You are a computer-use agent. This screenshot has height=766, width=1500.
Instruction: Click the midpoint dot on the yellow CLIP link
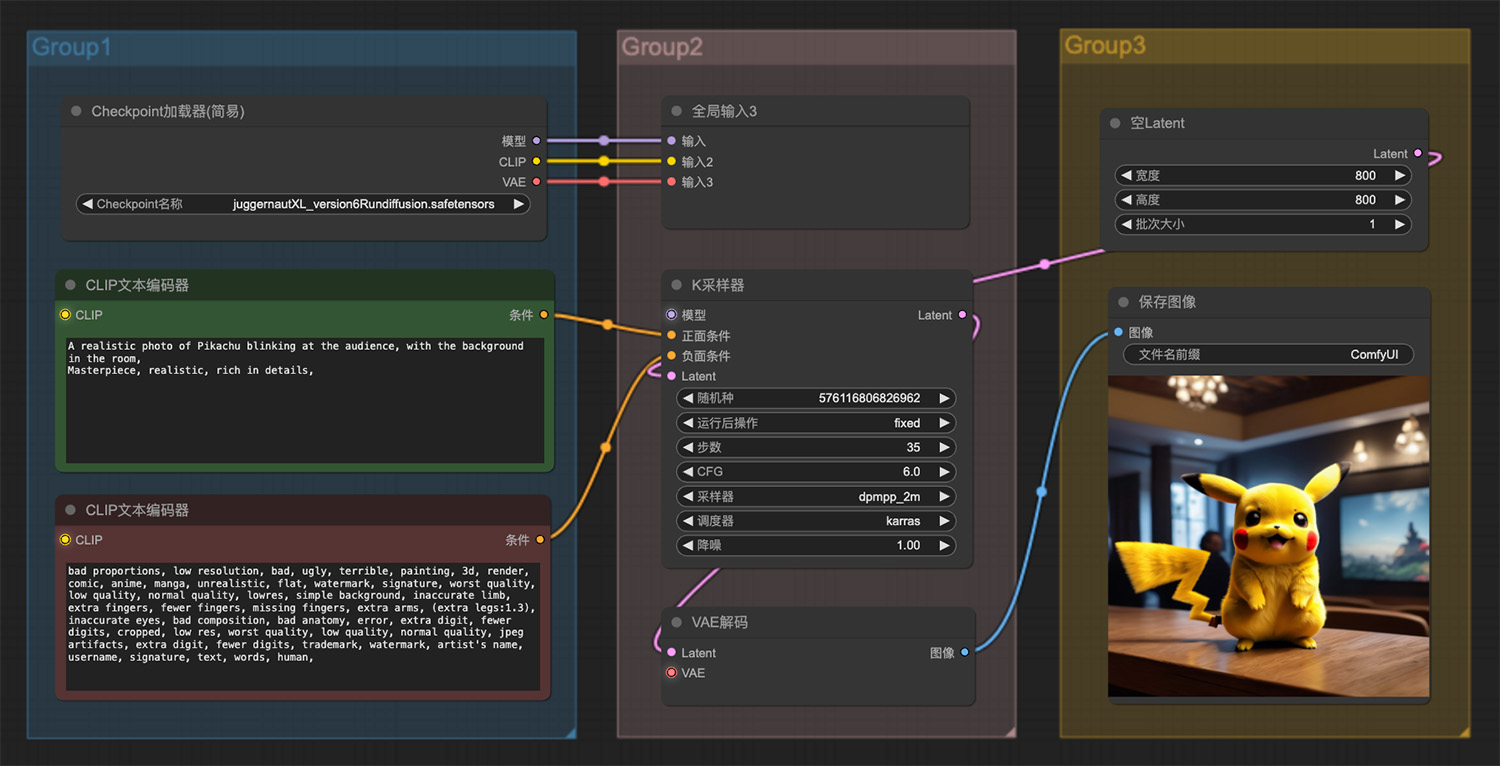[604, 161]
